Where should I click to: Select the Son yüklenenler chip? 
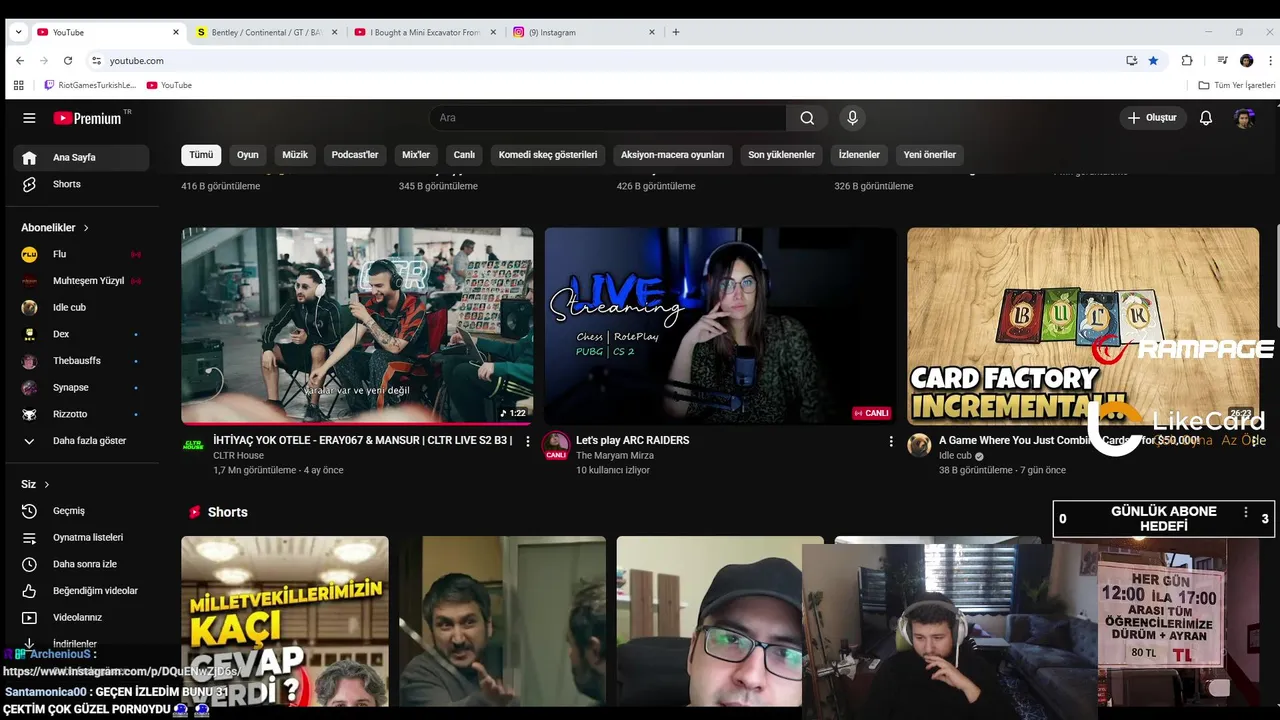[x=782, y=155]
